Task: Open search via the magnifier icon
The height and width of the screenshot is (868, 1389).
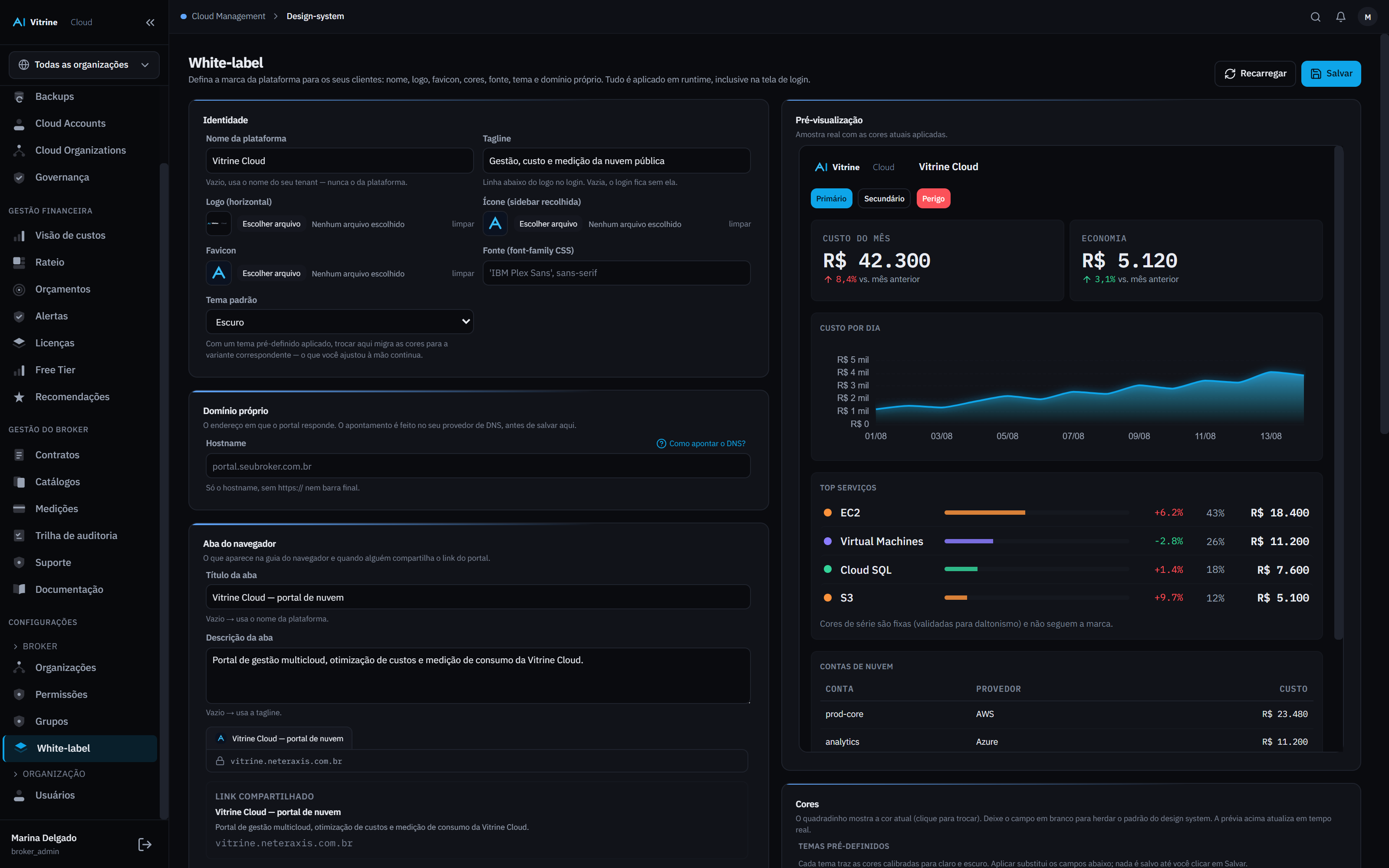Action: pos(1316,16)
